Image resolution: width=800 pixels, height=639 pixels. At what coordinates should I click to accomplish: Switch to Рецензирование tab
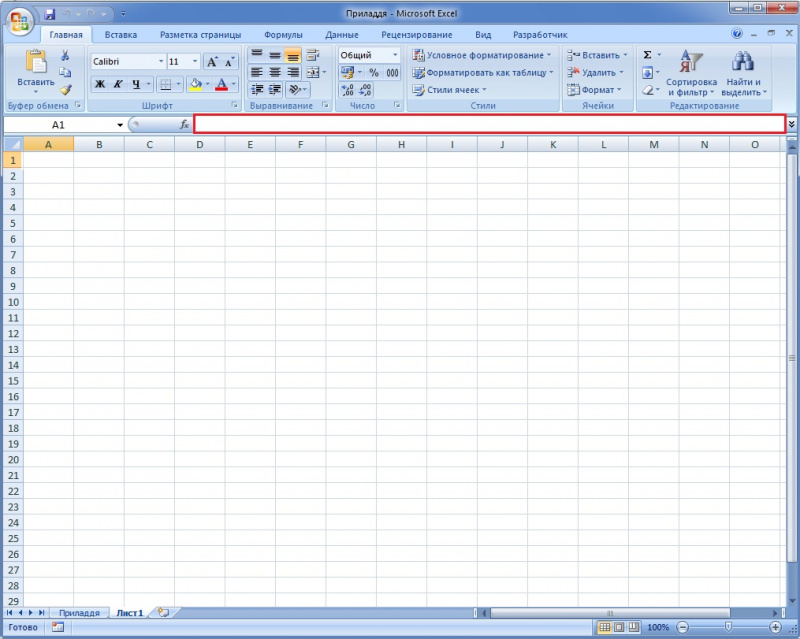click(417, 35)
